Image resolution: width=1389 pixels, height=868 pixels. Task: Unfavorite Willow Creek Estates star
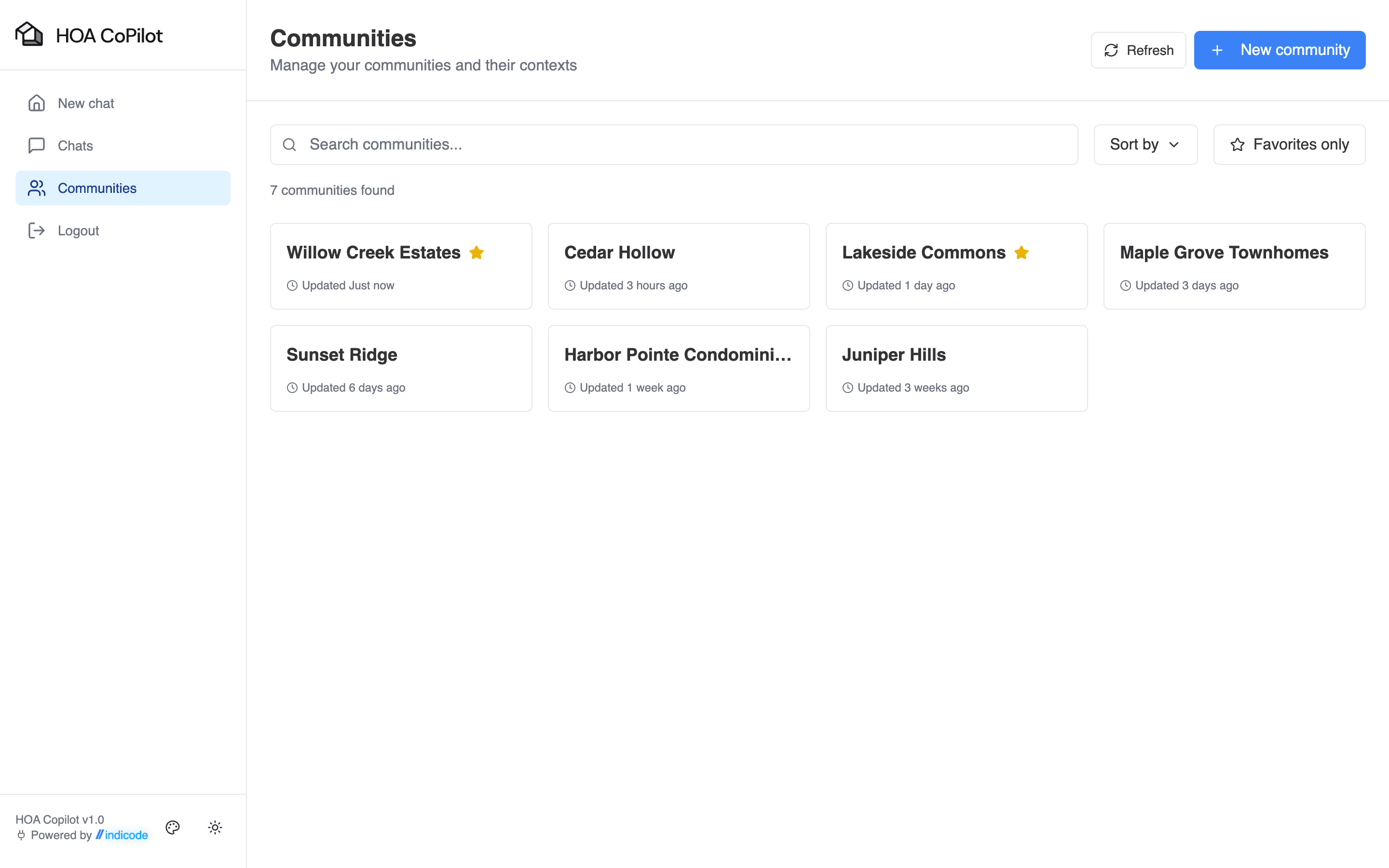(x=477, y=253)
